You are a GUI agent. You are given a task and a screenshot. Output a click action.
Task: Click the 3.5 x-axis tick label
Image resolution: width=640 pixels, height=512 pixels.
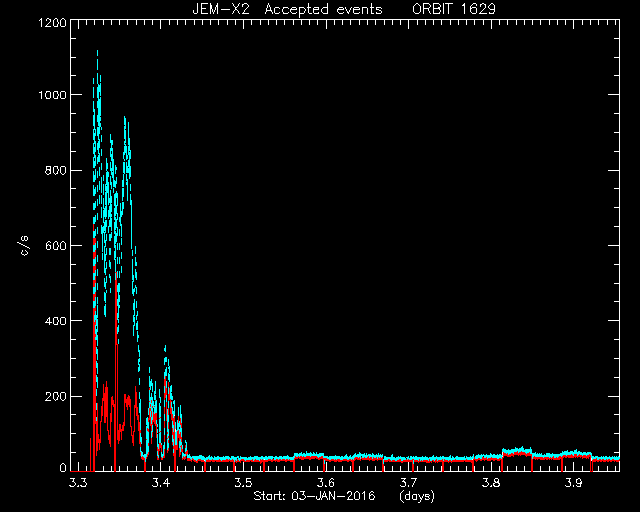243,483
